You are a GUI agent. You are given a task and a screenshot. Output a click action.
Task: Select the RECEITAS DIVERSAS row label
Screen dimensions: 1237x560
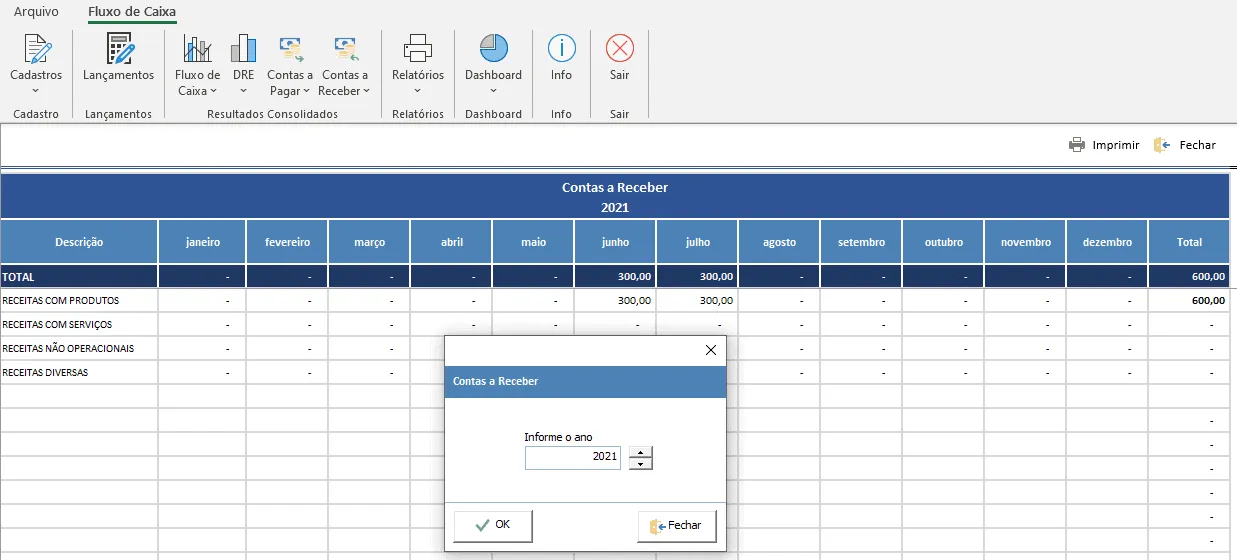click(x=45, y=372)
